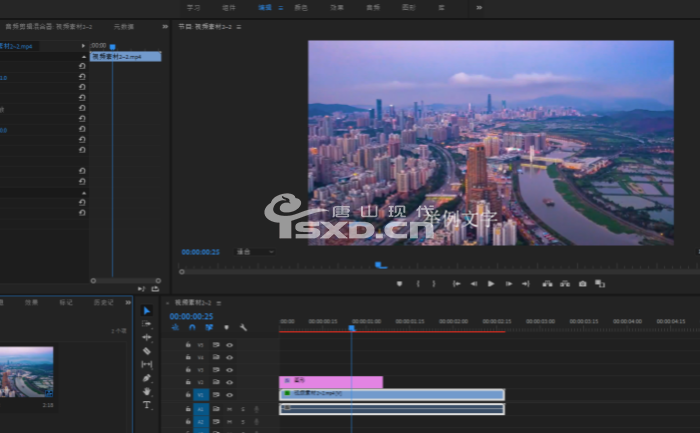Click export icon at bottom of Effect Controls
Image resolution: width=700 pixels, height=433 pixels.
tap(155, 289)
